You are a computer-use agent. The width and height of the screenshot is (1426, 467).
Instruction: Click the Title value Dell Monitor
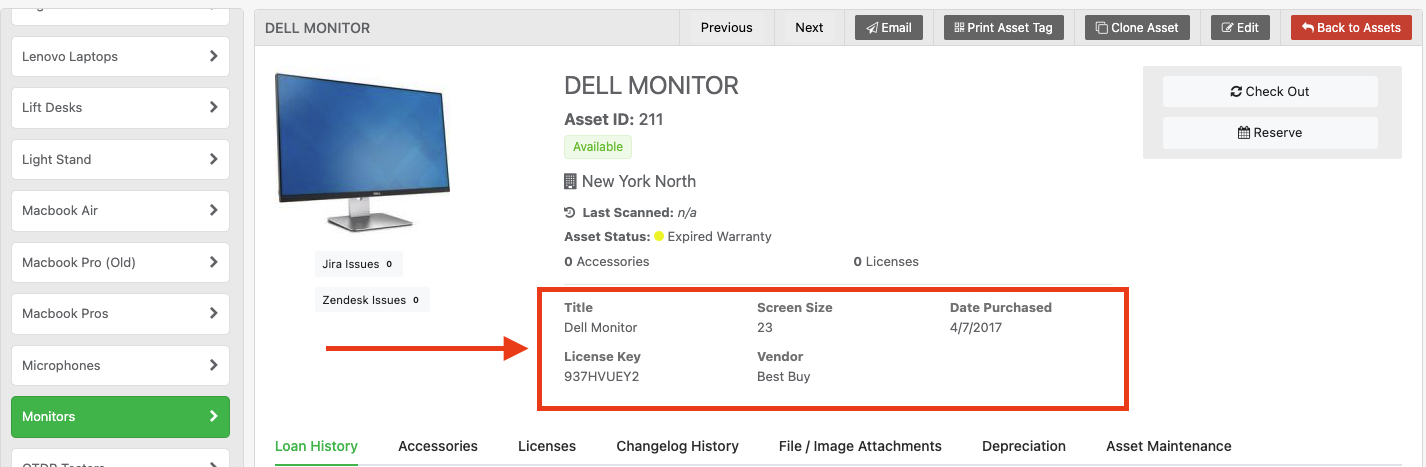(601, 327)
